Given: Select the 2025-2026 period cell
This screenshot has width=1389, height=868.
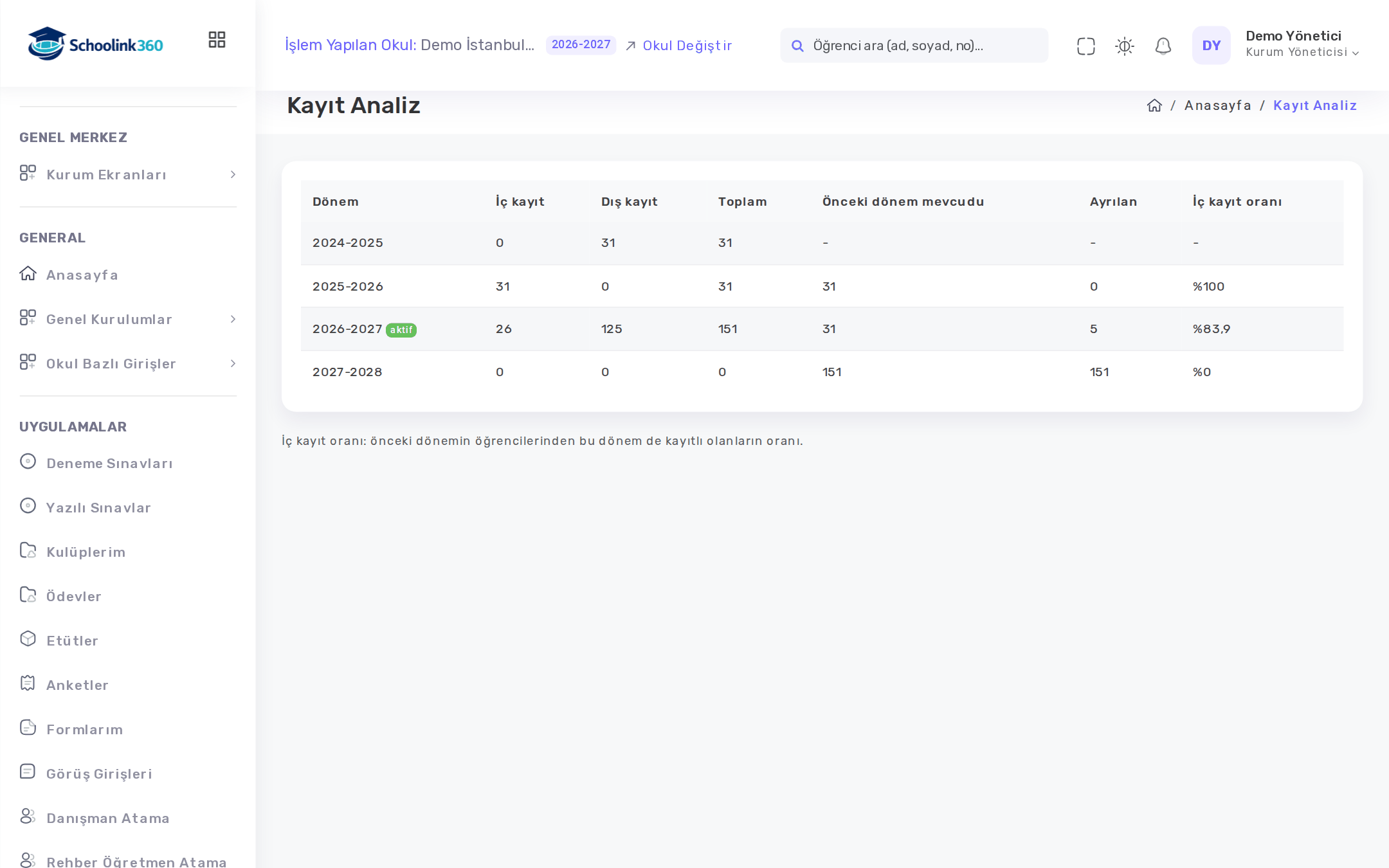Looking at the screenshot, I should [347, 287].
